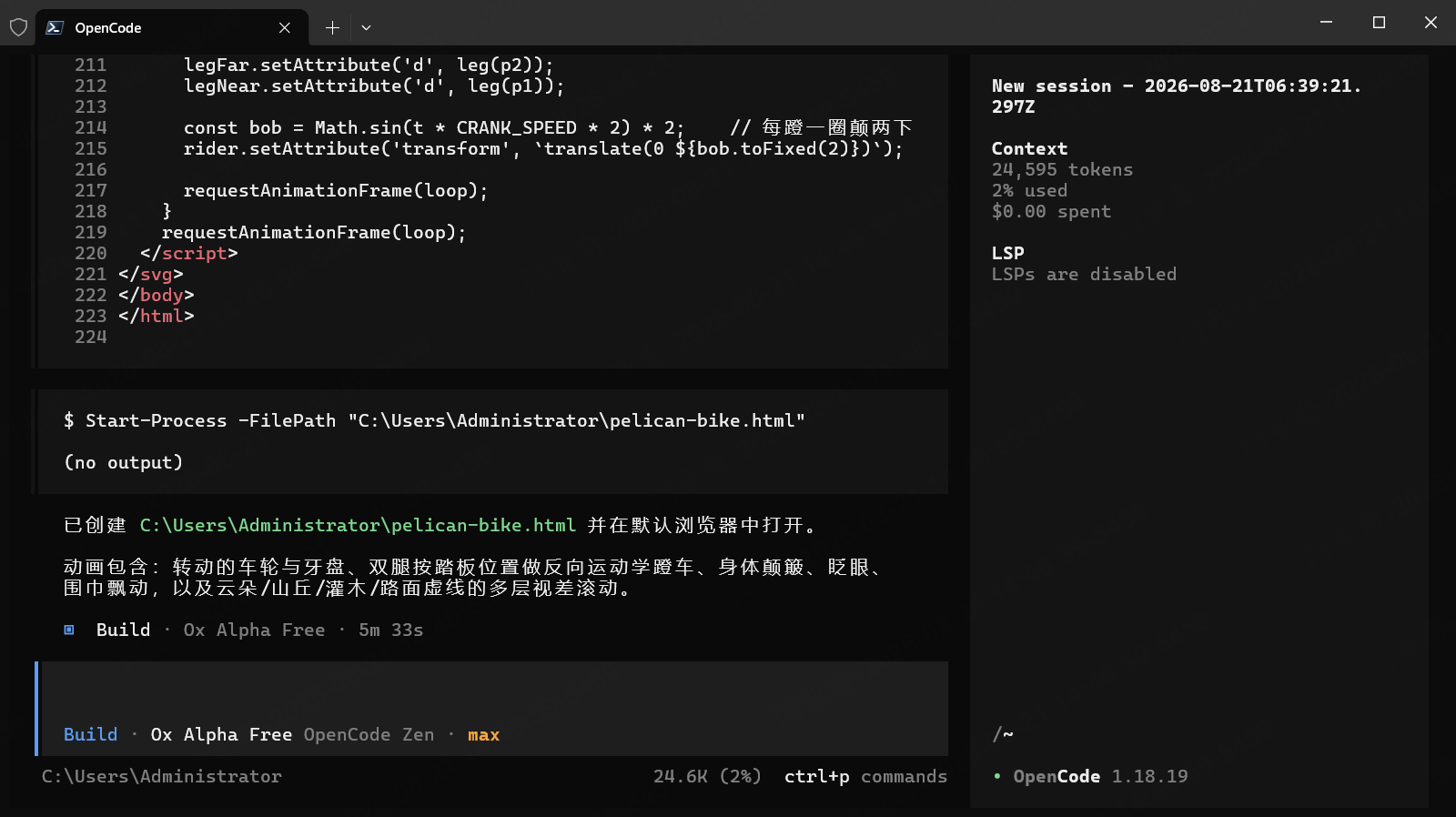Image resolution: width=1456 pixels, height=817 pixels.
Task: Click the green status dot beside OpenCode version
Action: [x=997, y=776]
